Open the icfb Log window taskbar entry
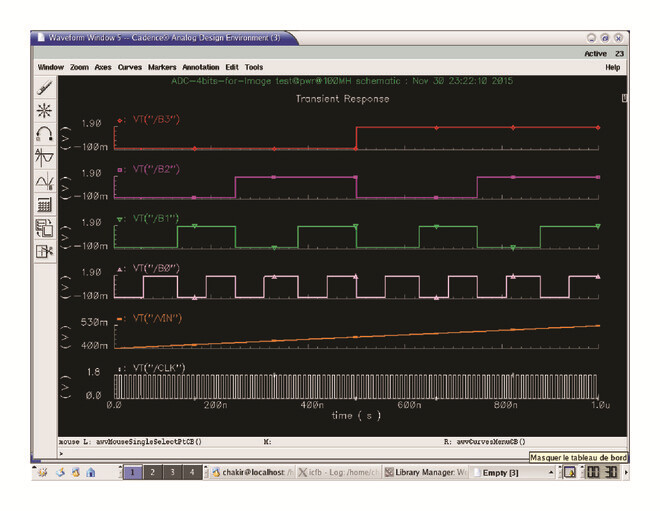 click(339, 473)
